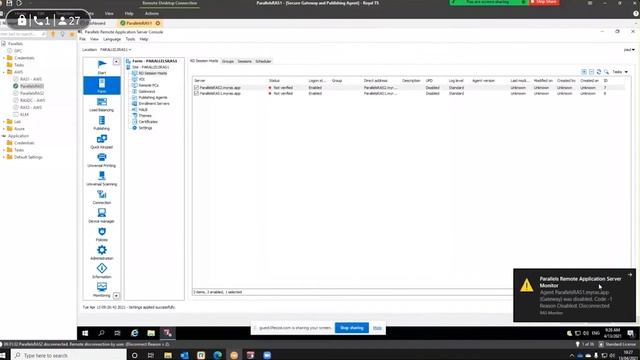The image size is (640, 360).
Task: Open the Tasks dropdown above server list
Action: pyautogui.click(x=620, y=72)
